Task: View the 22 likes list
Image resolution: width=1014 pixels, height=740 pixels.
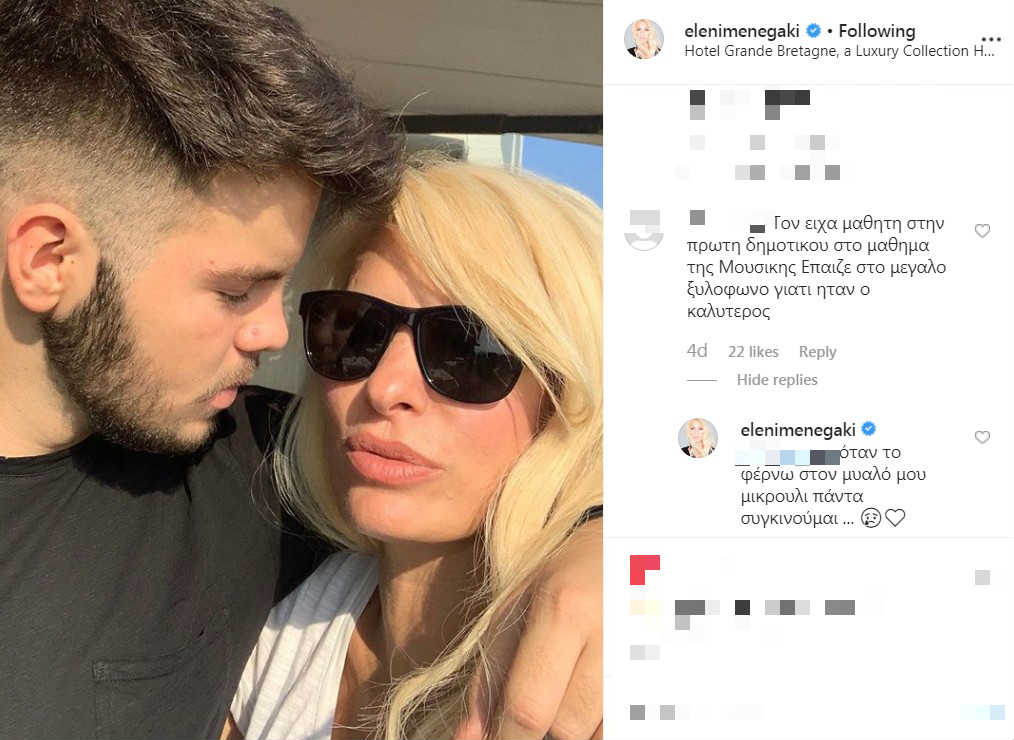Action: pyautogui.click(x=753, y=351)
